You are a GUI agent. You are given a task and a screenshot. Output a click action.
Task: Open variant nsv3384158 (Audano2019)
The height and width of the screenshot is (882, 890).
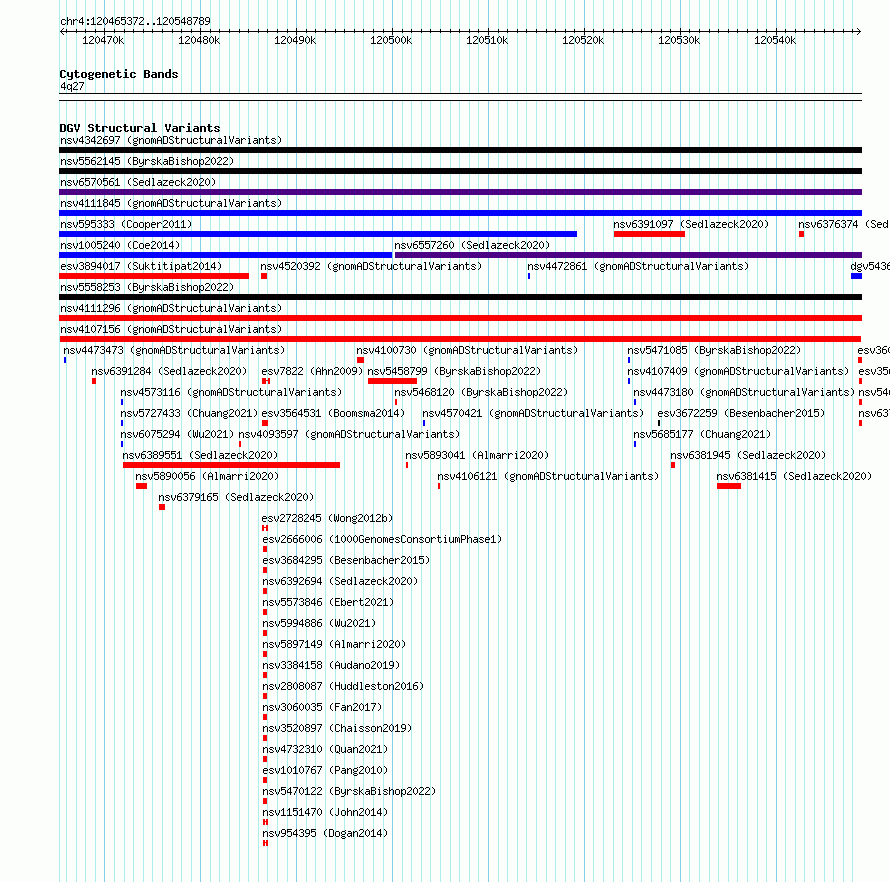[x=331, y=665]
